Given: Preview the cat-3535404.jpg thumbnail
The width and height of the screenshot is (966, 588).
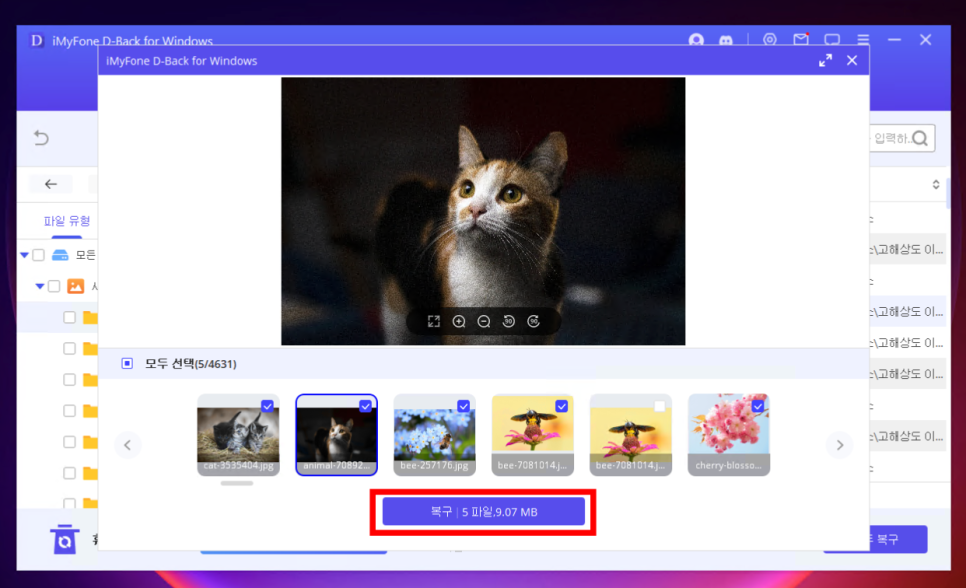Looking at the screenshot, I should (238, 435).
